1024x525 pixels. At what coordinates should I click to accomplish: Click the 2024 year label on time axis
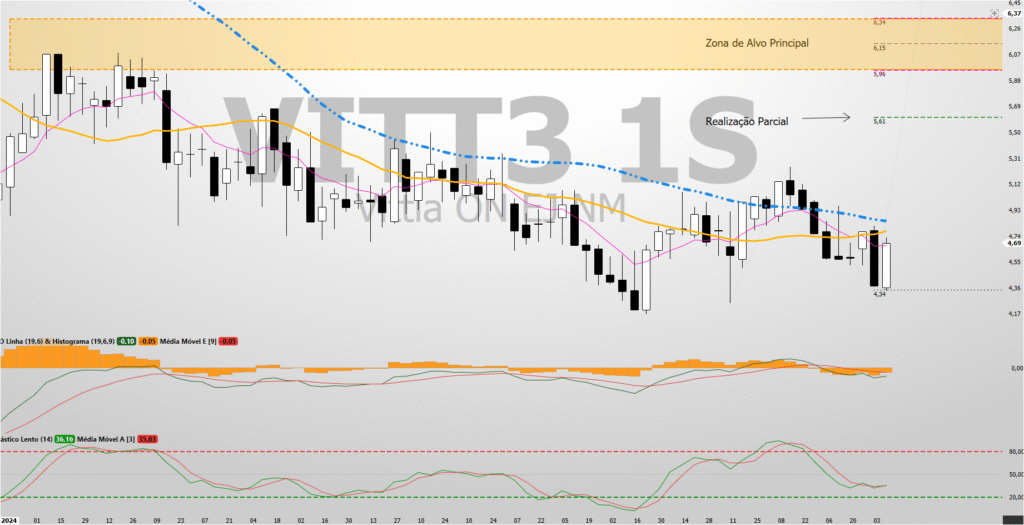click(10, 520)
